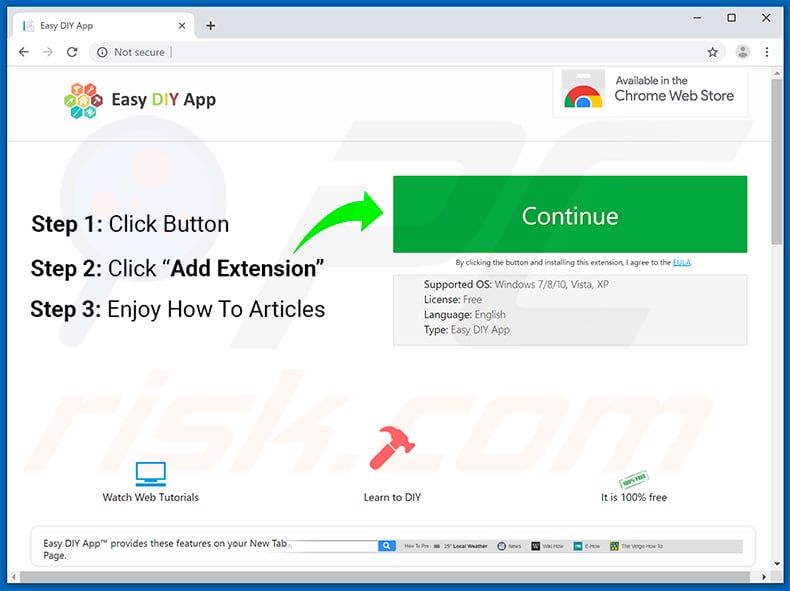Open a new browser tab
Image resolution: width=790 pixels, height=591 pixels.
(211, 25)
